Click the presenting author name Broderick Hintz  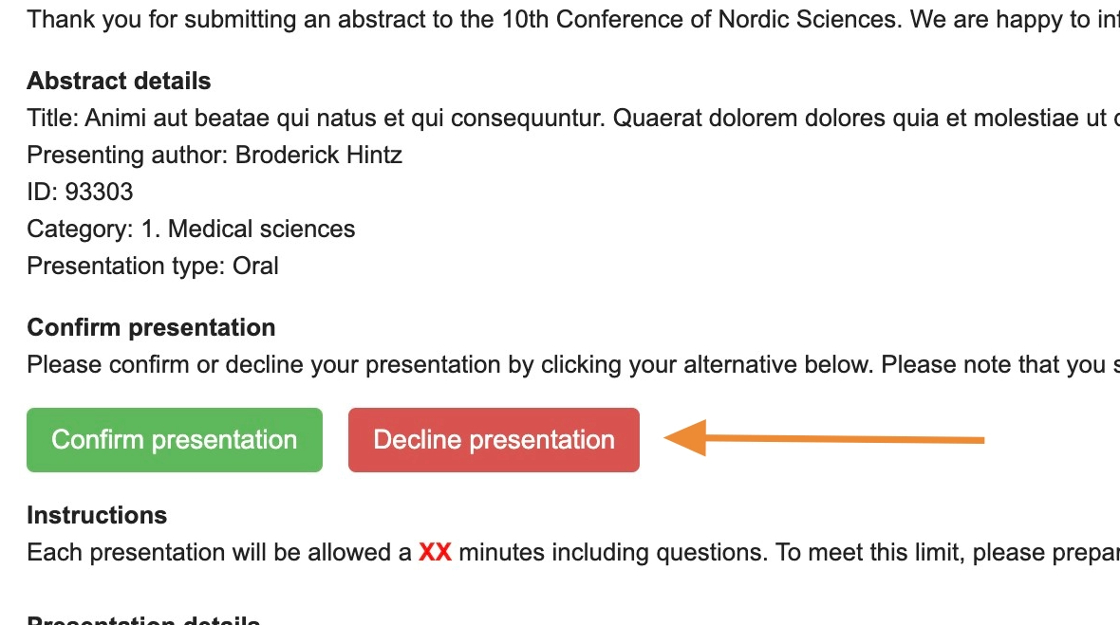319,155
